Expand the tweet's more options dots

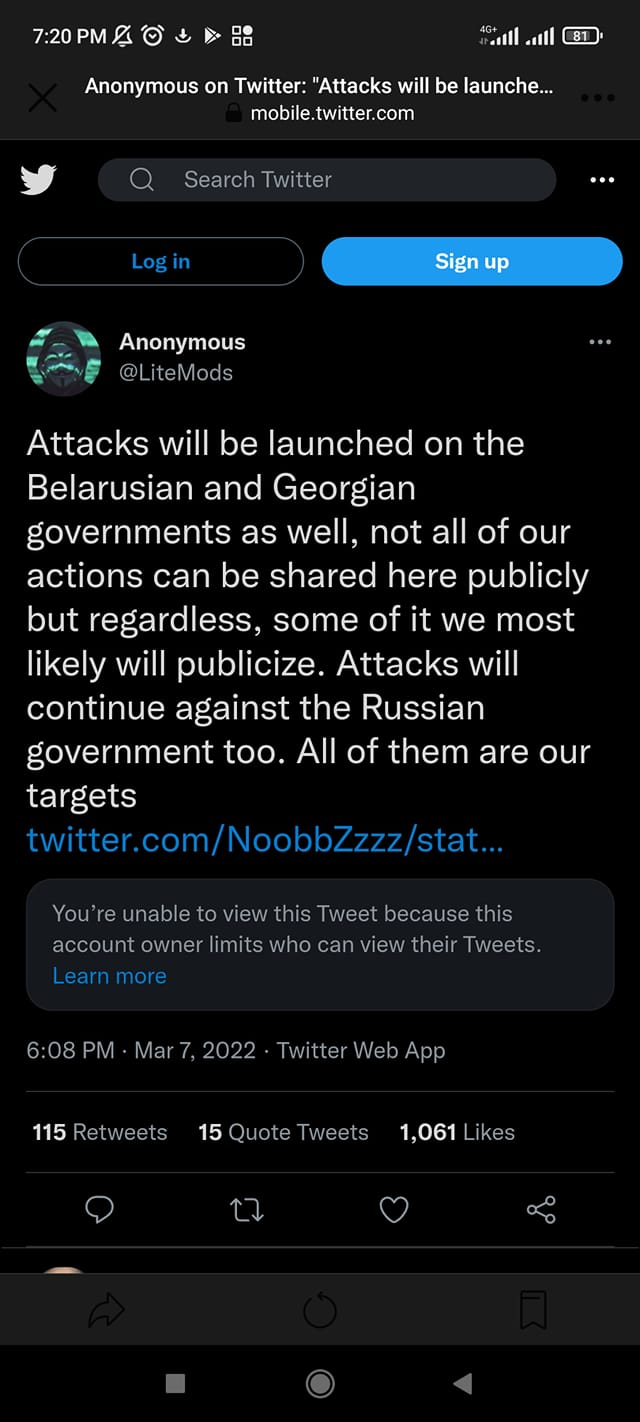coord(600,342)
